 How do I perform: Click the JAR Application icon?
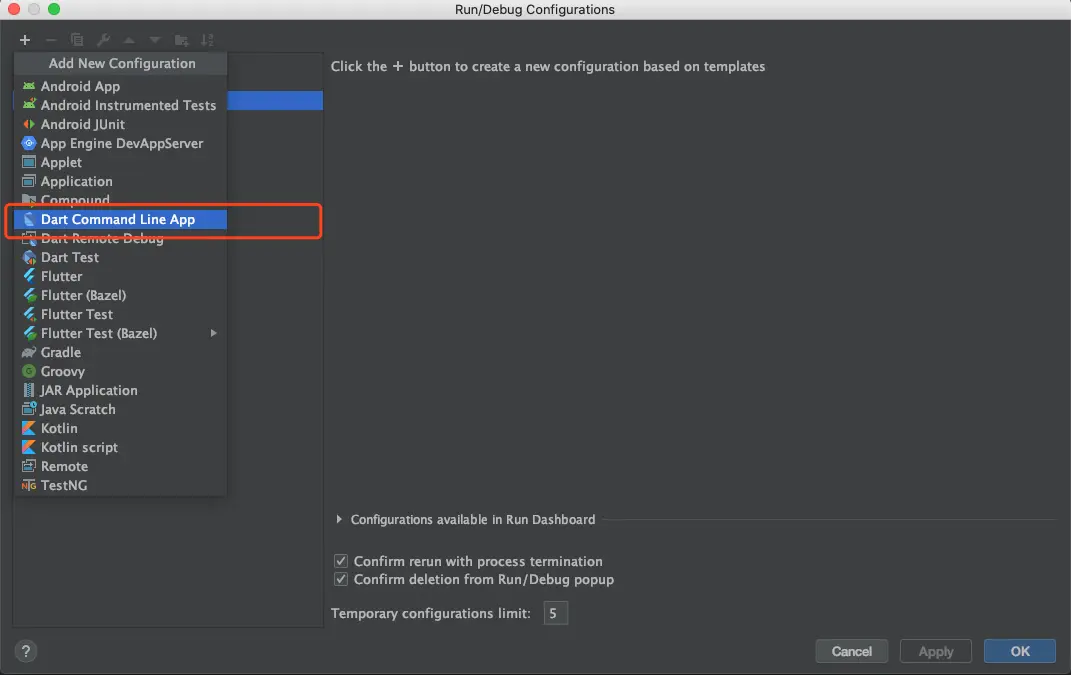point(29,391)
